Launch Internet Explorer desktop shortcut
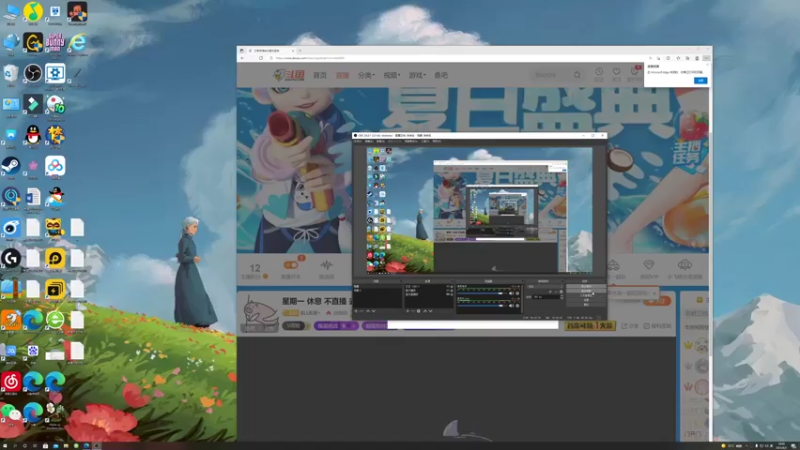The height and width of the screenshot is (450, 800). [77, 42]
